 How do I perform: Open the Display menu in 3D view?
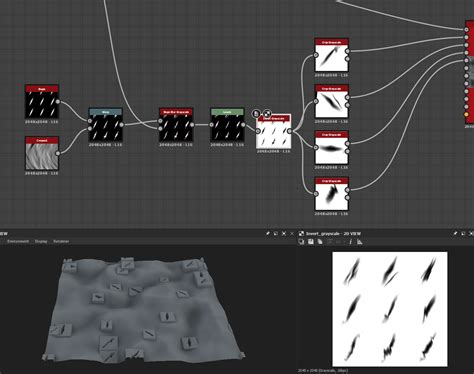41,241
